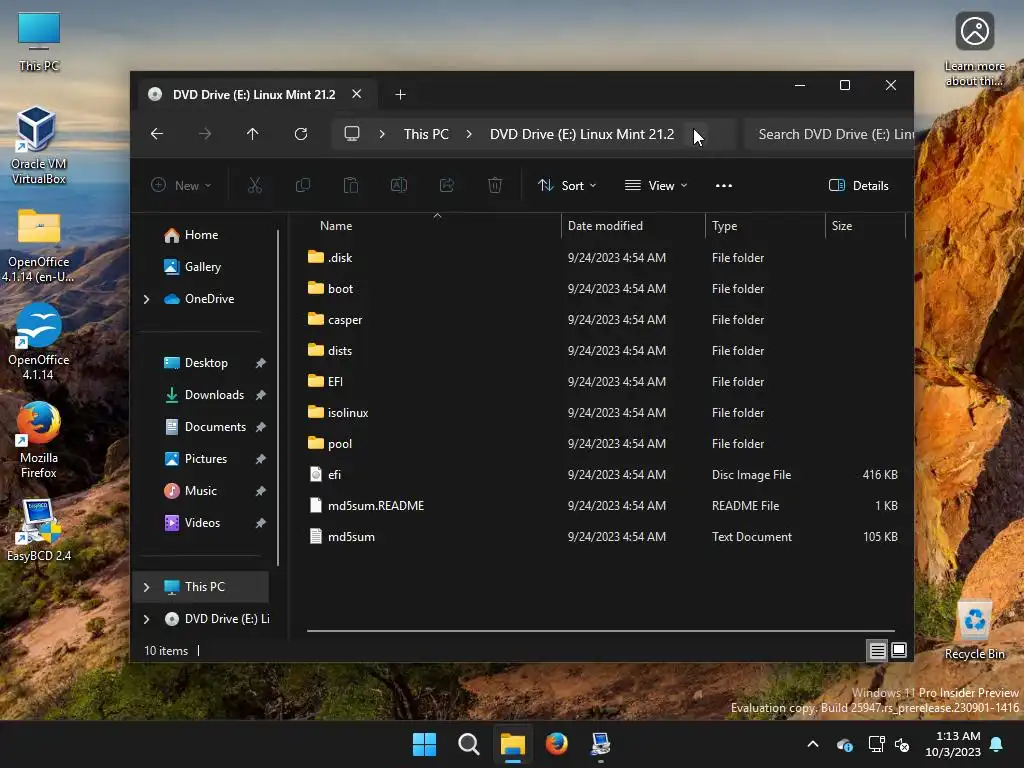Screen dimensions: 1024x768
Task: Refresh the current folder view
Action: point(301,134)
